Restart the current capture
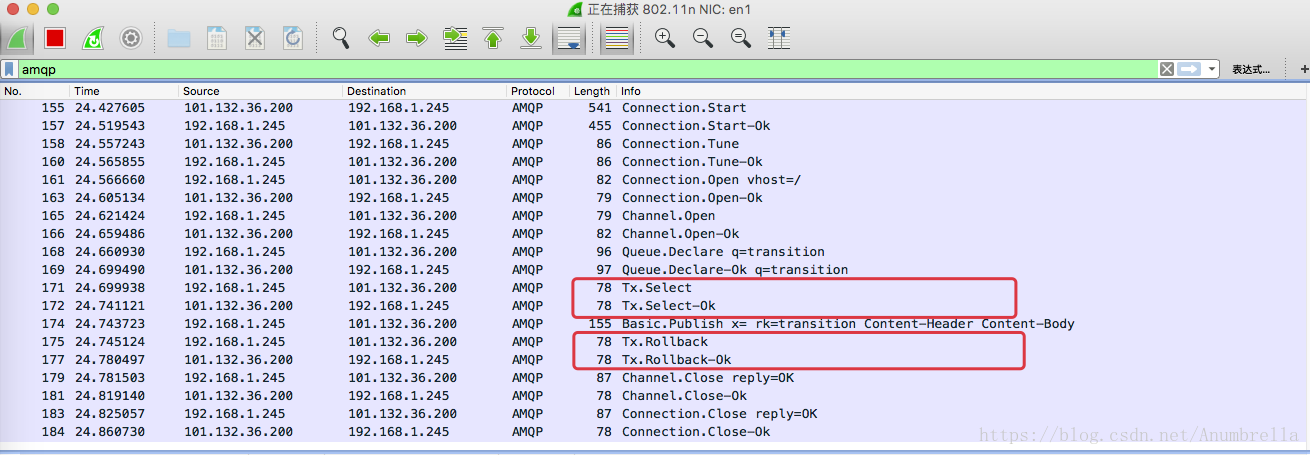 coord(92,39)
